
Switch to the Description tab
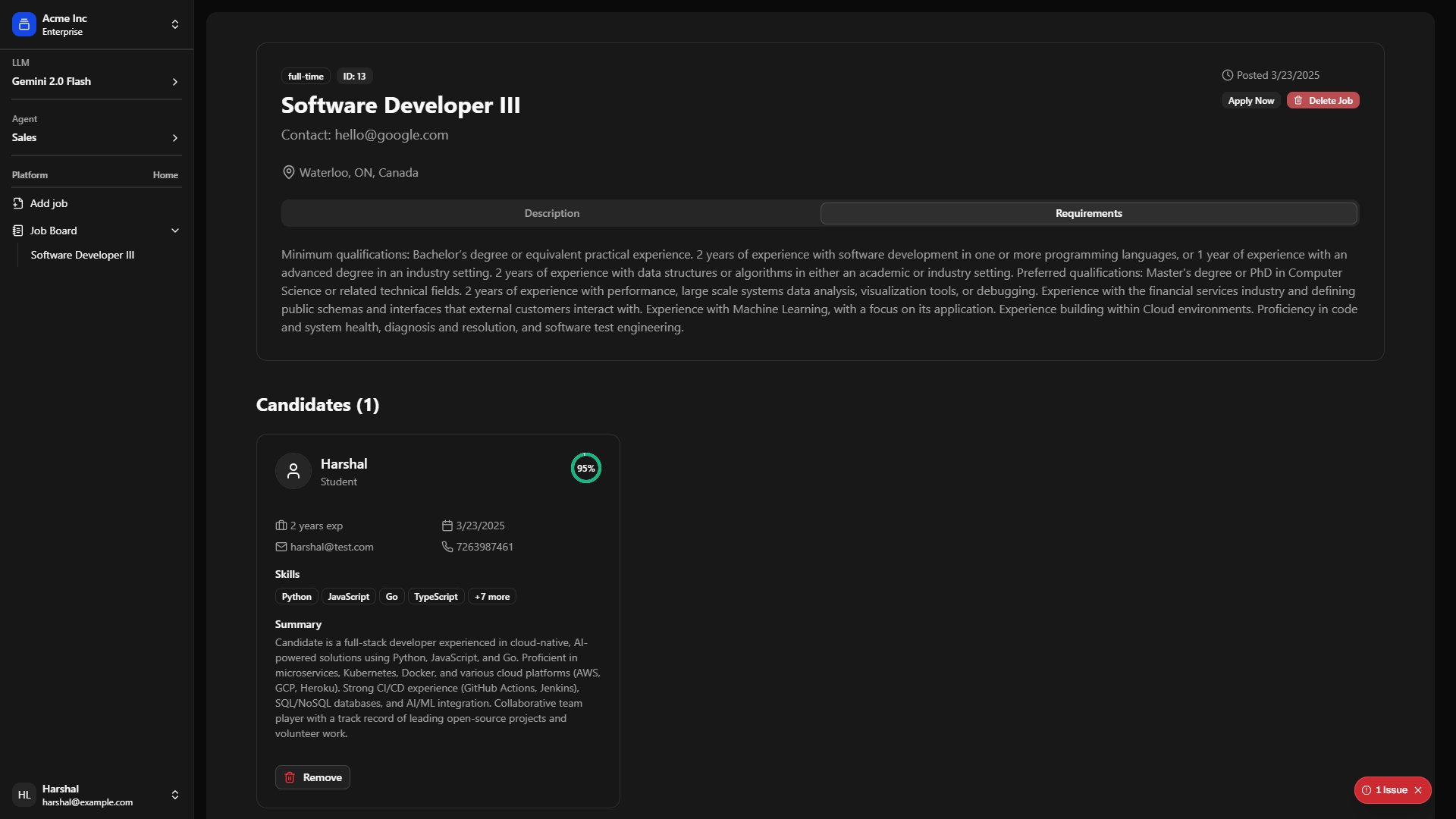click(x=551, y=213)
